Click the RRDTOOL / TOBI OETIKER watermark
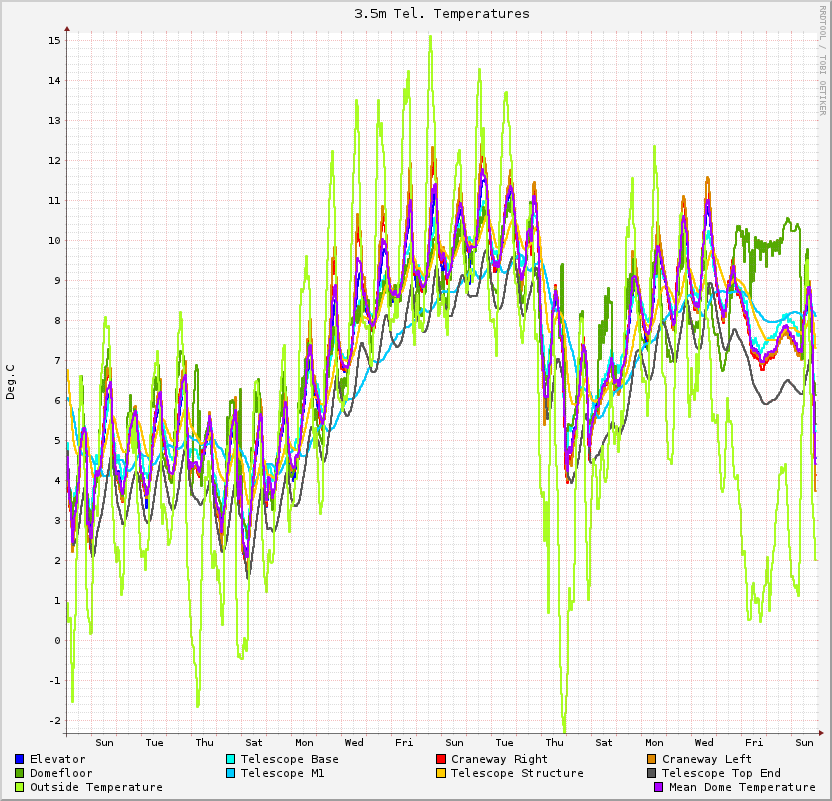The image size is (832, 801). pos(823,60)
